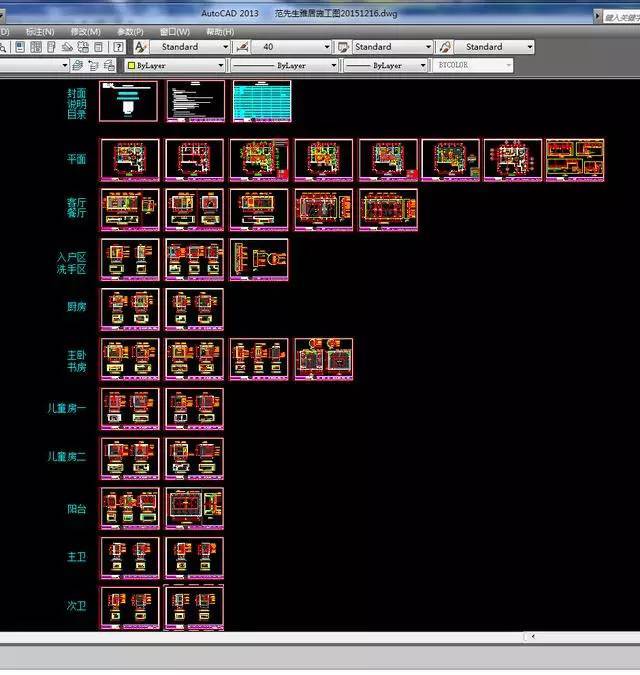Open the 标注(N) dimension menu
Image resolution: width=640 pixels, height=675 pixels.
pos(41,31)
